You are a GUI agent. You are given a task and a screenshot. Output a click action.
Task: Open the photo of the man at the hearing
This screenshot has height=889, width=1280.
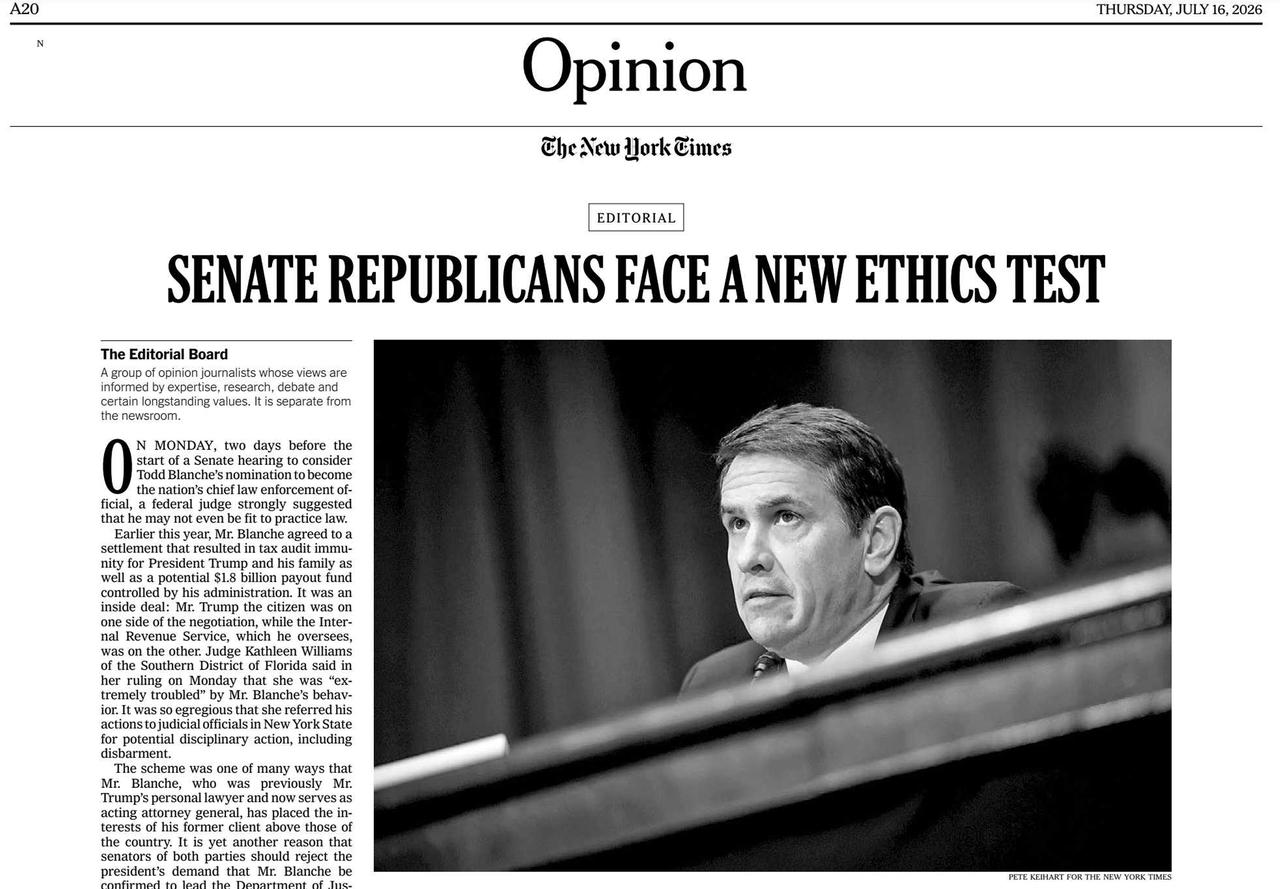click(x=772, y=605)
